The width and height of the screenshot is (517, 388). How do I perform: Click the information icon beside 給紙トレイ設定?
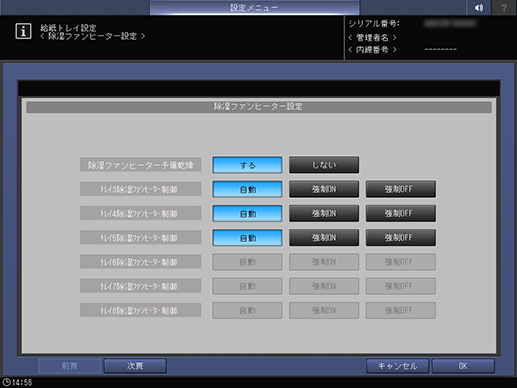click(x=23, y=31)
